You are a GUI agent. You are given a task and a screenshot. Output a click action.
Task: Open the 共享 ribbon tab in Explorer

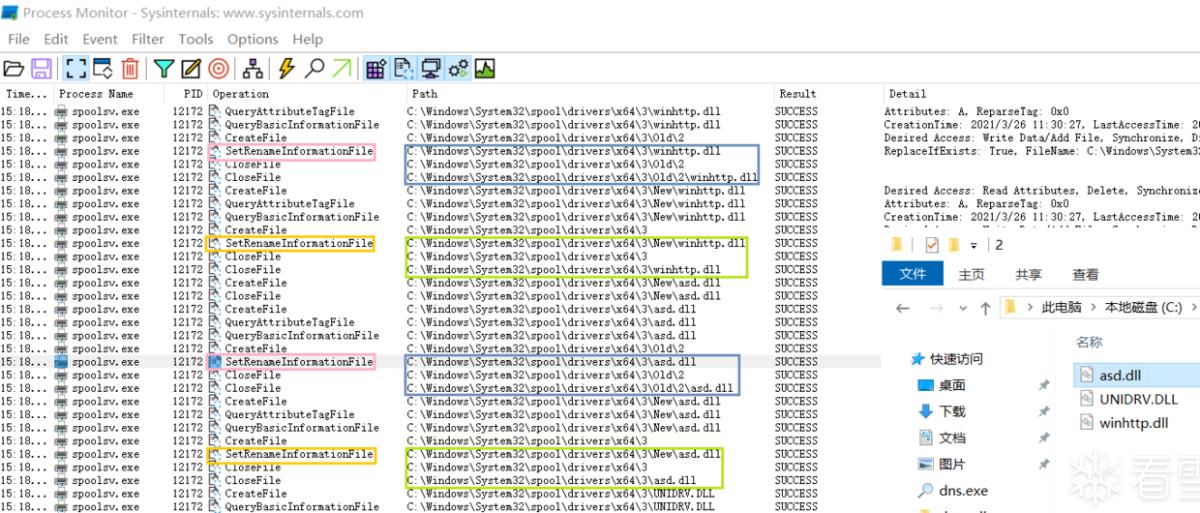pos(1028,274)
